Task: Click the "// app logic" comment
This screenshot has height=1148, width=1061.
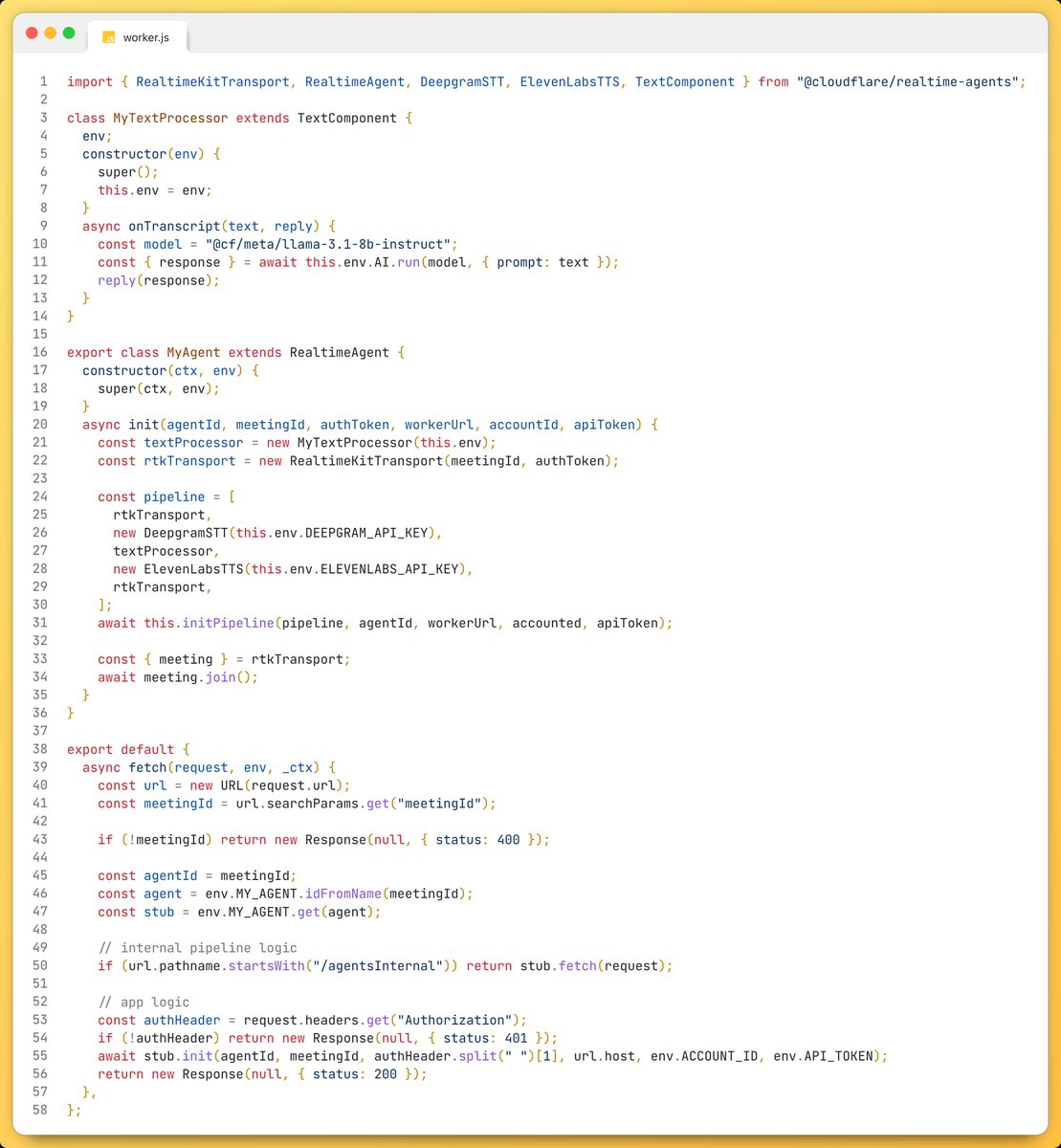Action: [144, 1003]
